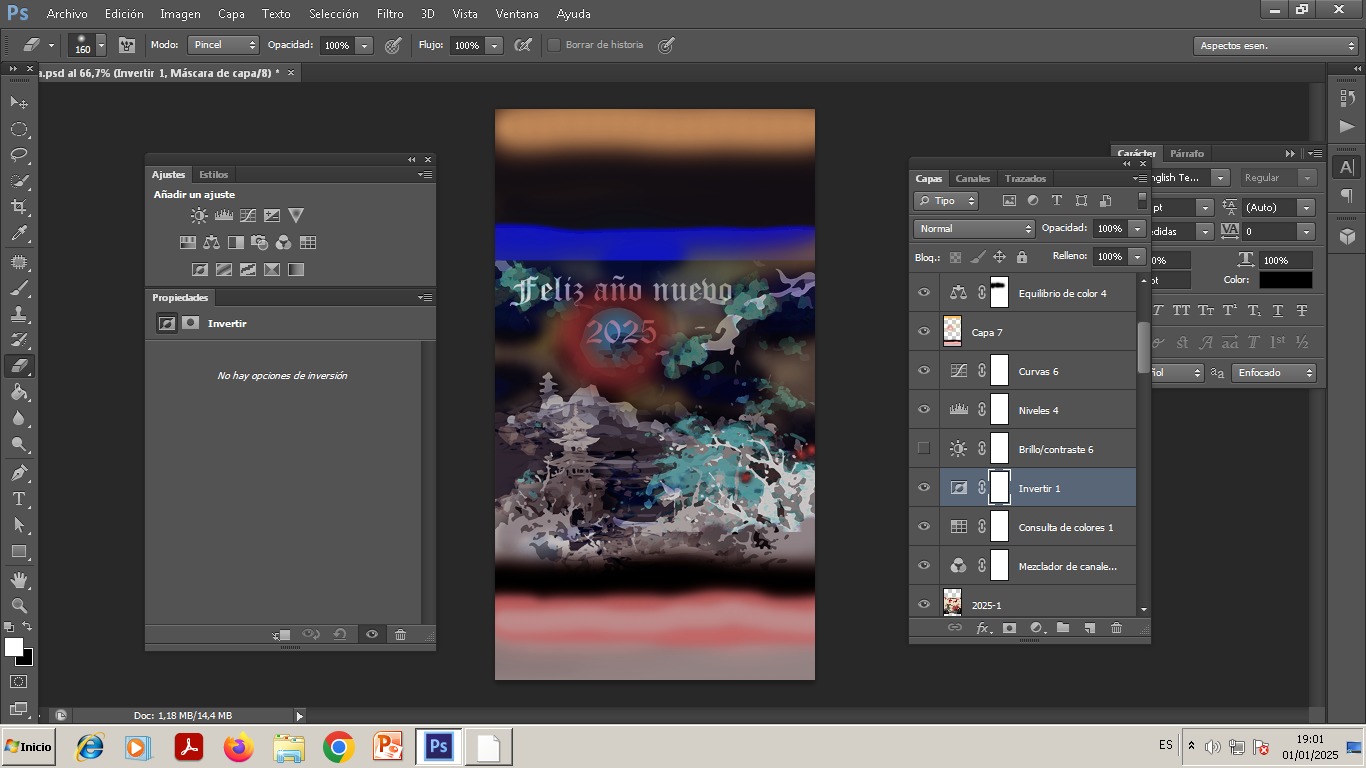Select the Eyedropper tool
Viewport: 1366px width, 768px height.
pos(19,234)
